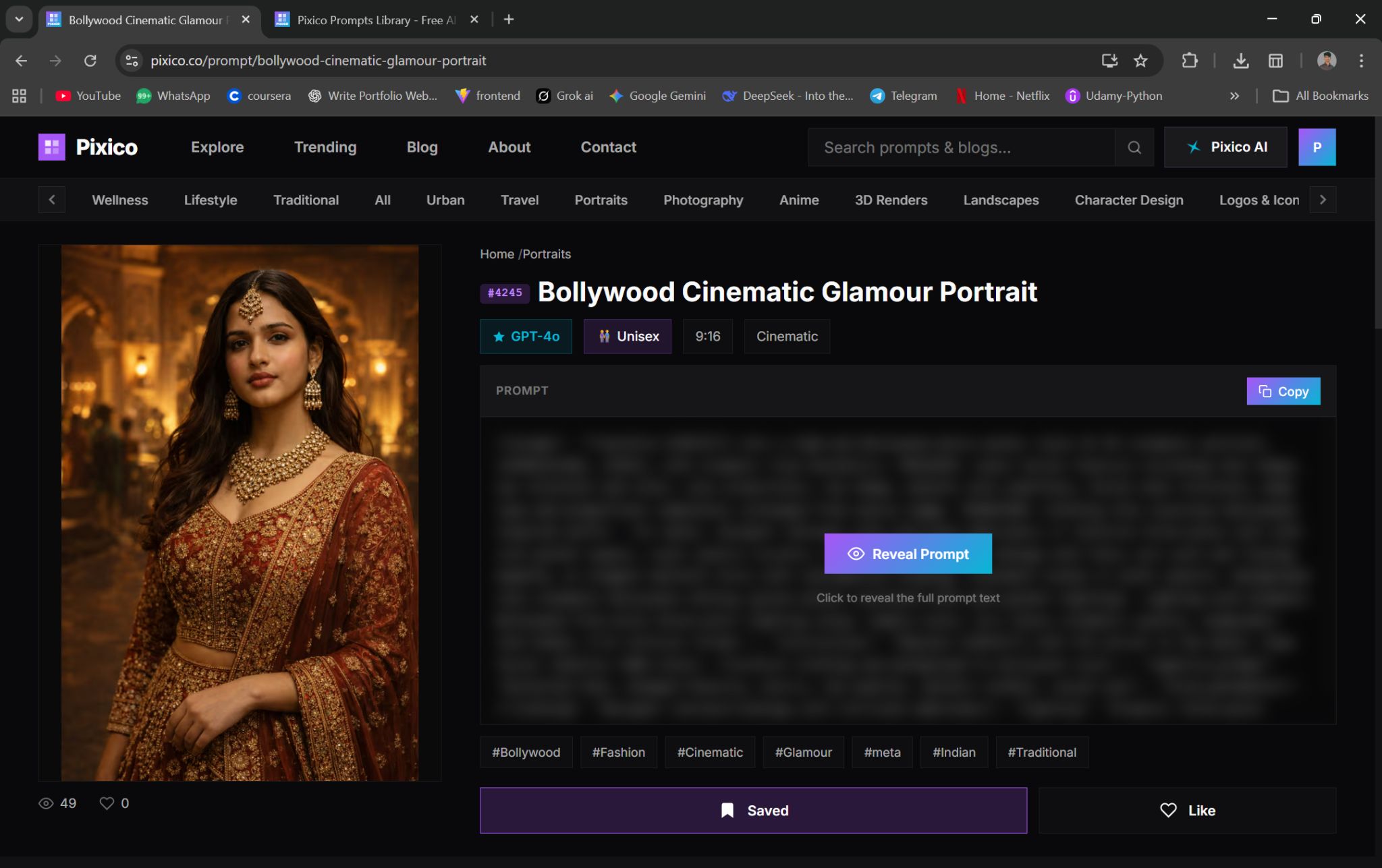
Task: Click the Pixico logo icon
Action: [52, 147]
